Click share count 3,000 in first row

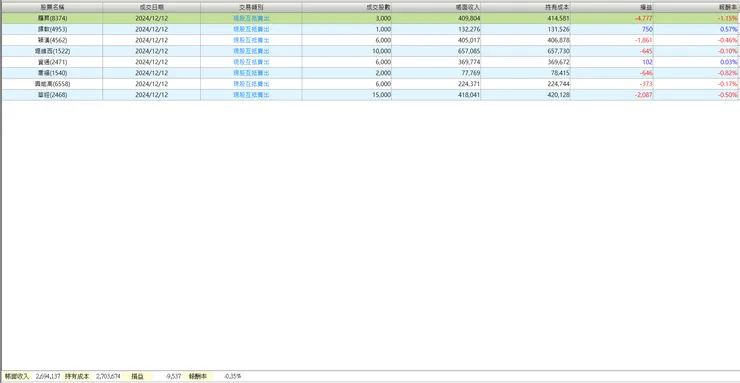[x=384, y=18]
